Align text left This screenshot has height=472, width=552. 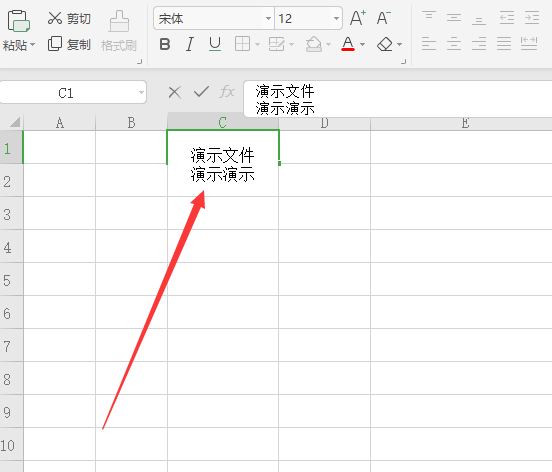point(429,44)
